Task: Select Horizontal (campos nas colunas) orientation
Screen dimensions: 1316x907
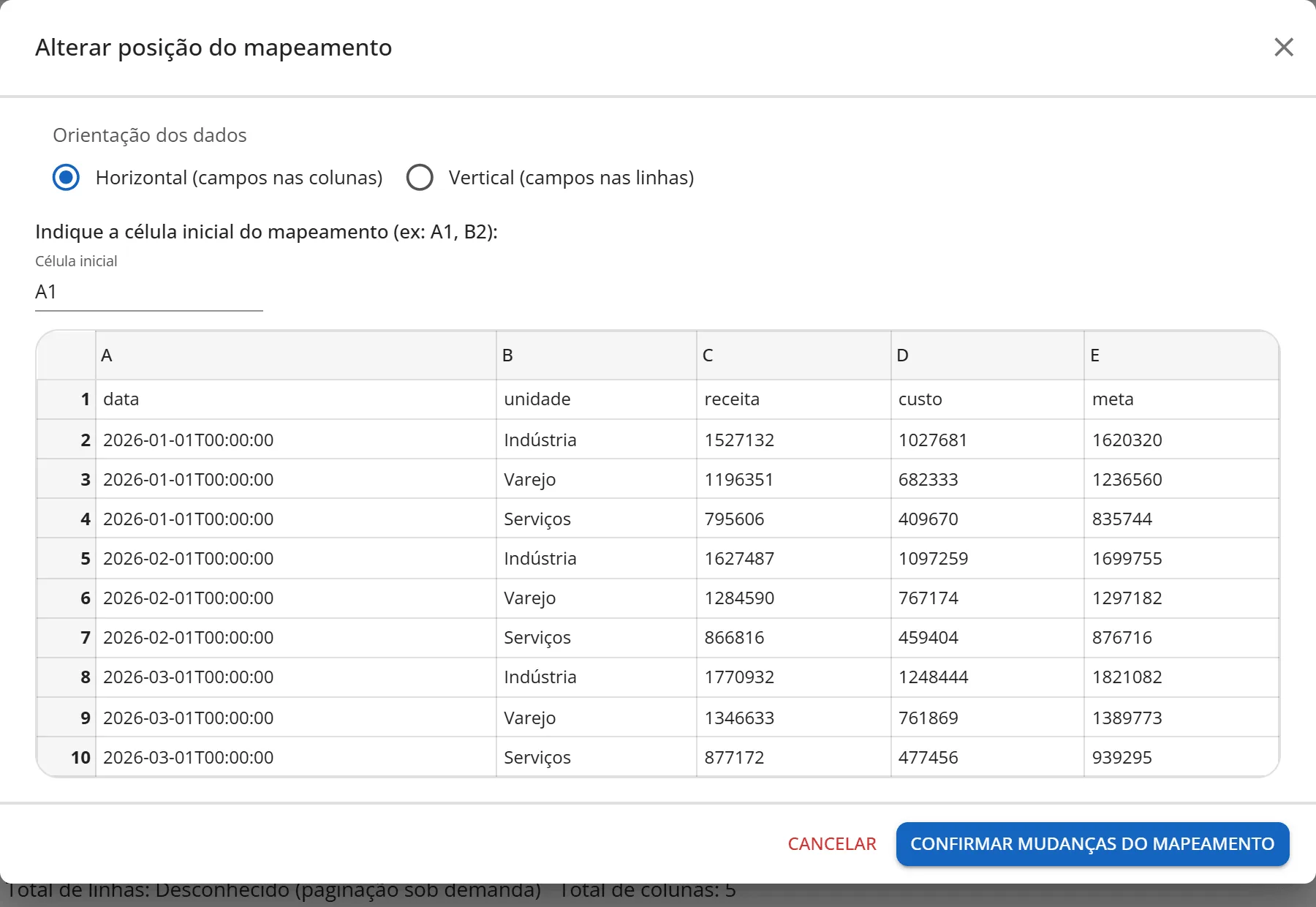Action: [66, 178]
